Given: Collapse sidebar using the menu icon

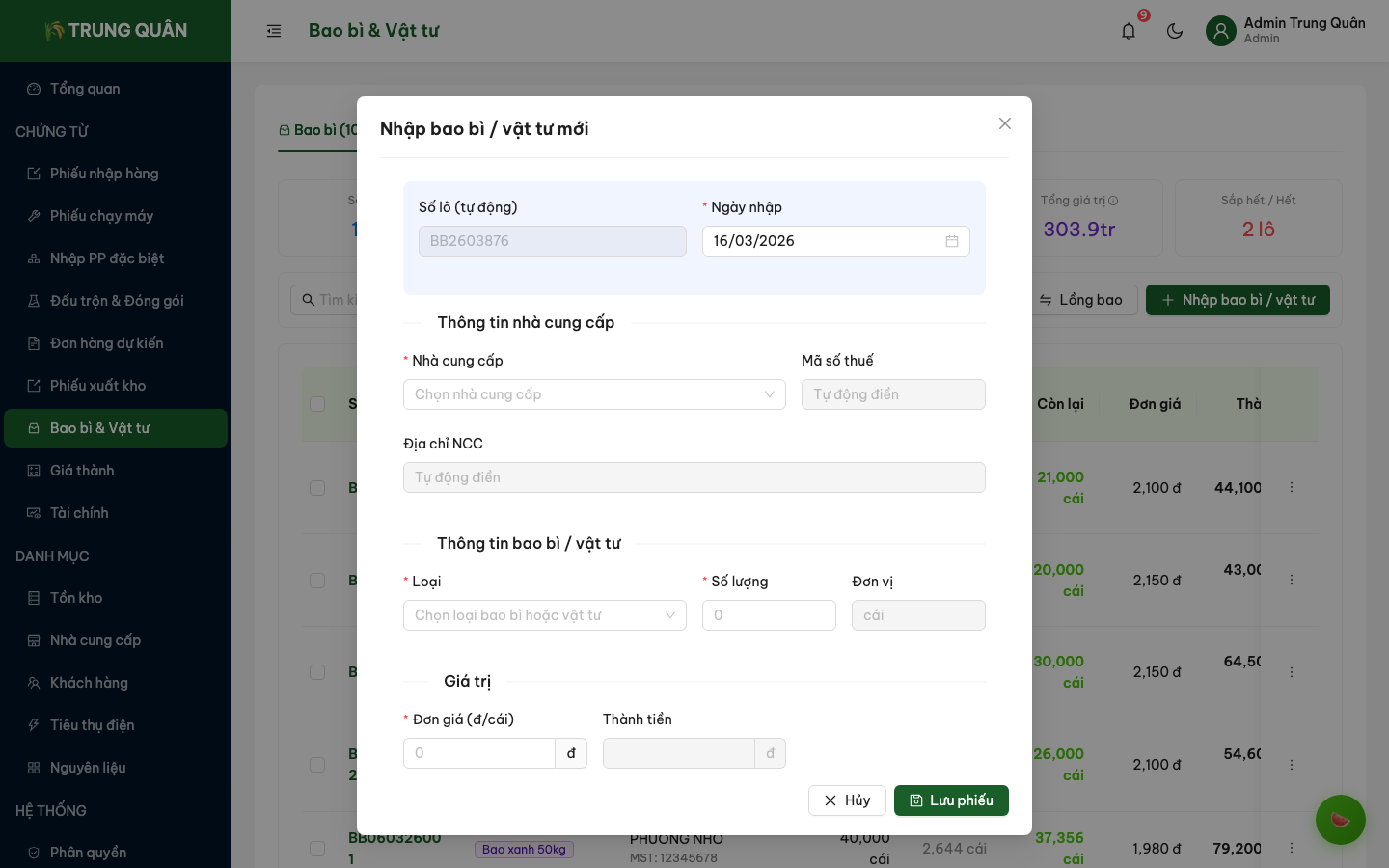Looking at the screenshot, I should tap(274, 31).
